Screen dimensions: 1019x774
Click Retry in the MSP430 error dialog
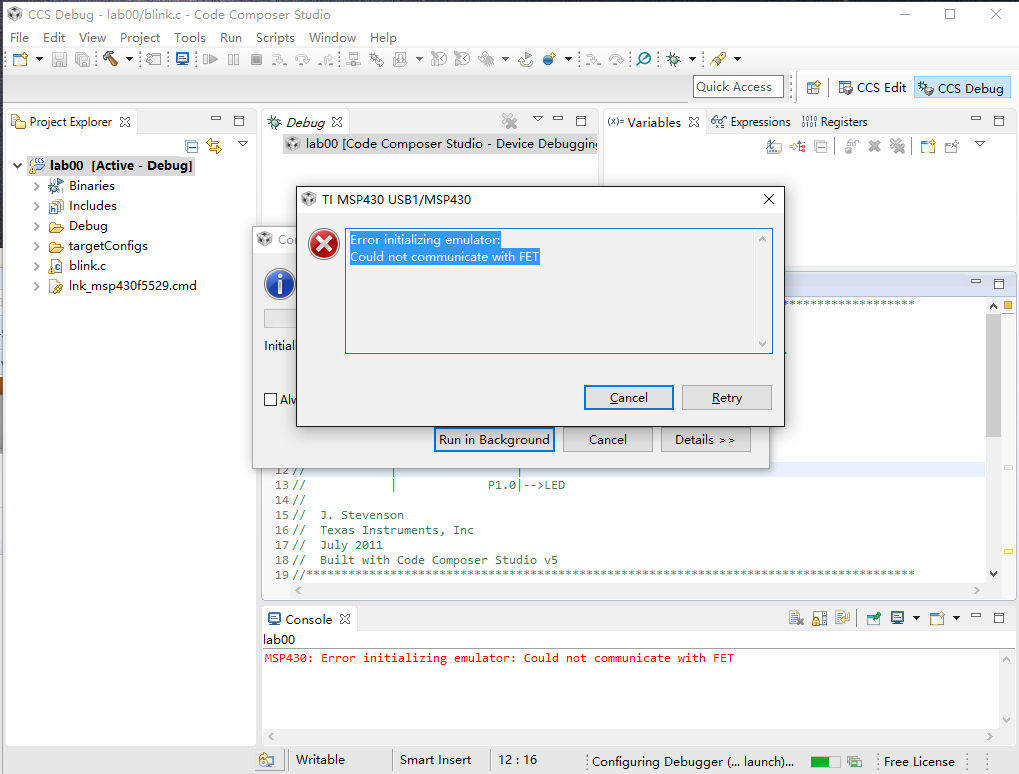click(726, 398)
